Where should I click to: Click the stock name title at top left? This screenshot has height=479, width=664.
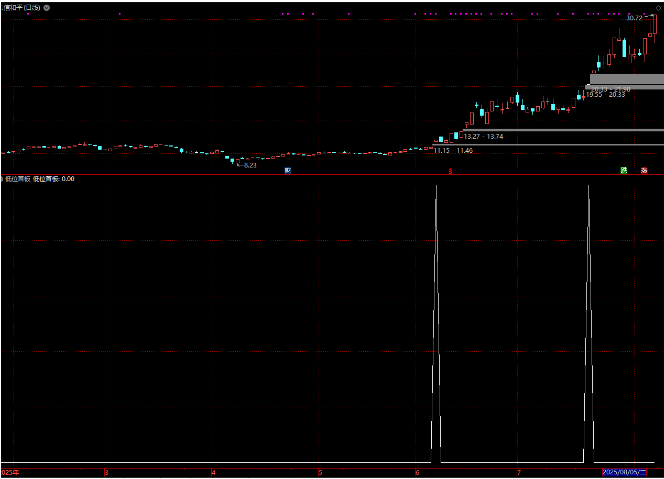pyautogui.click(x=22, y=7)
